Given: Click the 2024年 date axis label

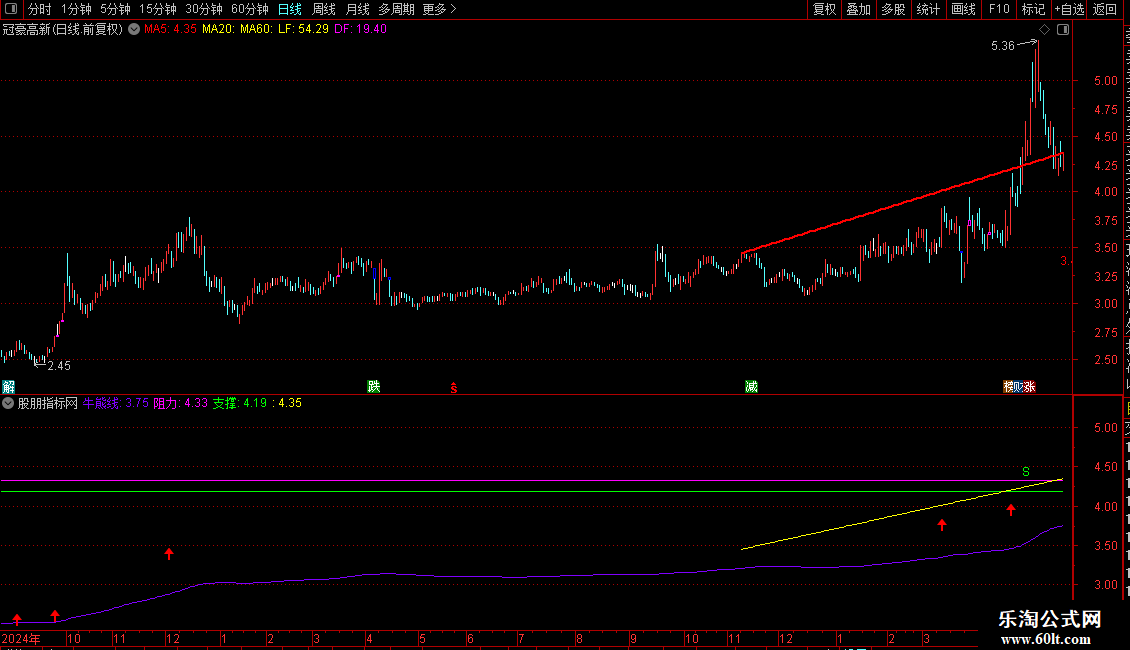Looking at the screenshot, I should tap(21, 638).
